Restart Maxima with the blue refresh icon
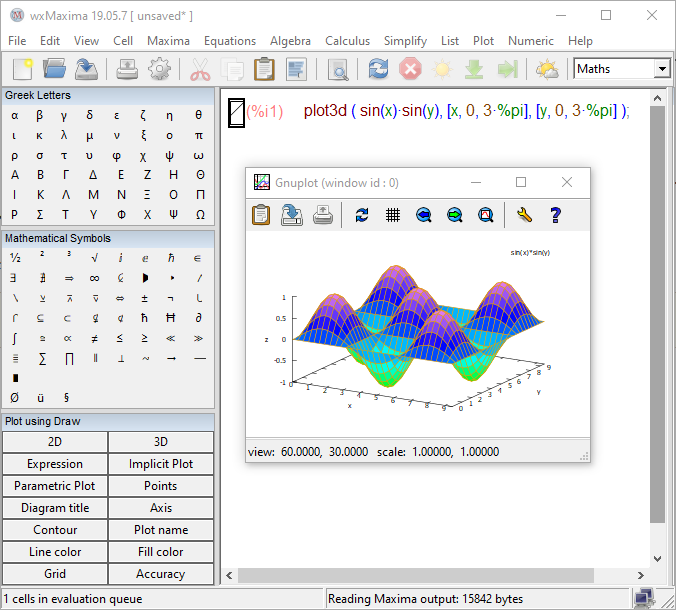This screenshot has width=676, height=610. click(x=378, y=69)
